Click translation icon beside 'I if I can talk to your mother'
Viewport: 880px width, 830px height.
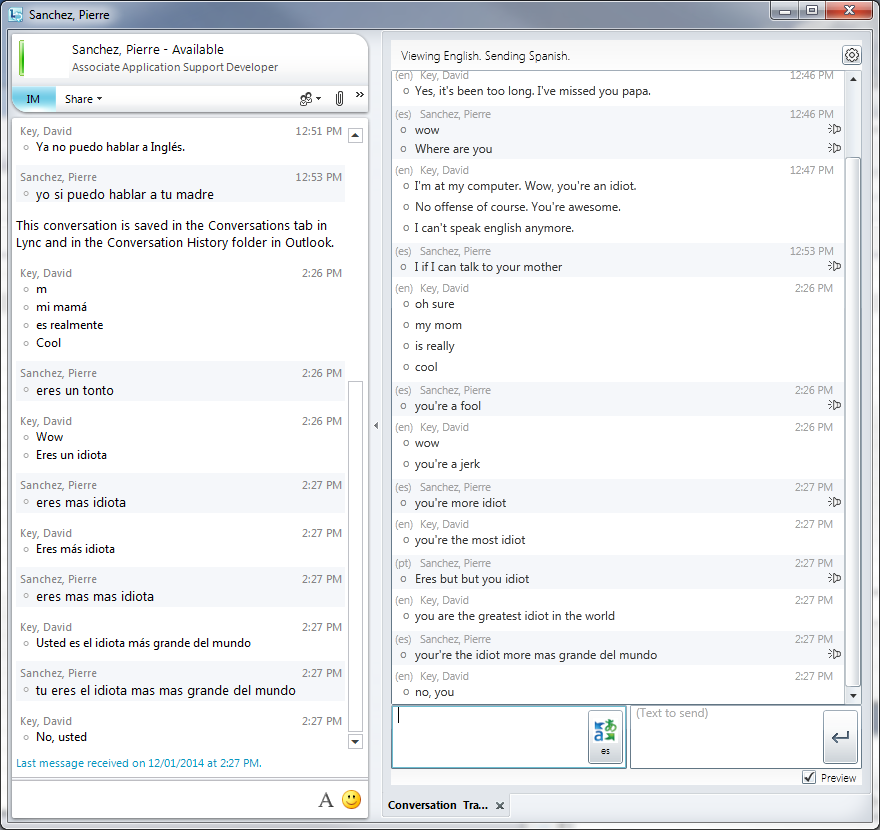(835, 266)
